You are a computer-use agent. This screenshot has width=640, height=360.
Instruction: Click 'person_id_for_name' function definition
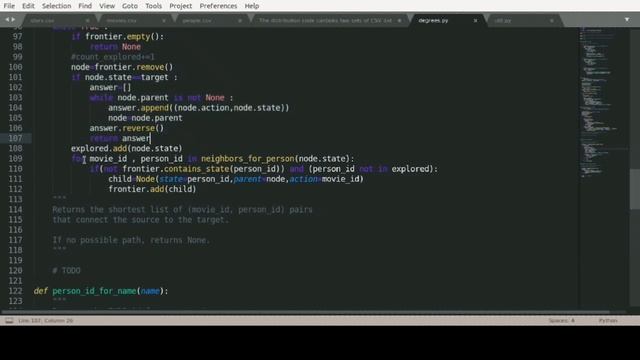point(94,291)
